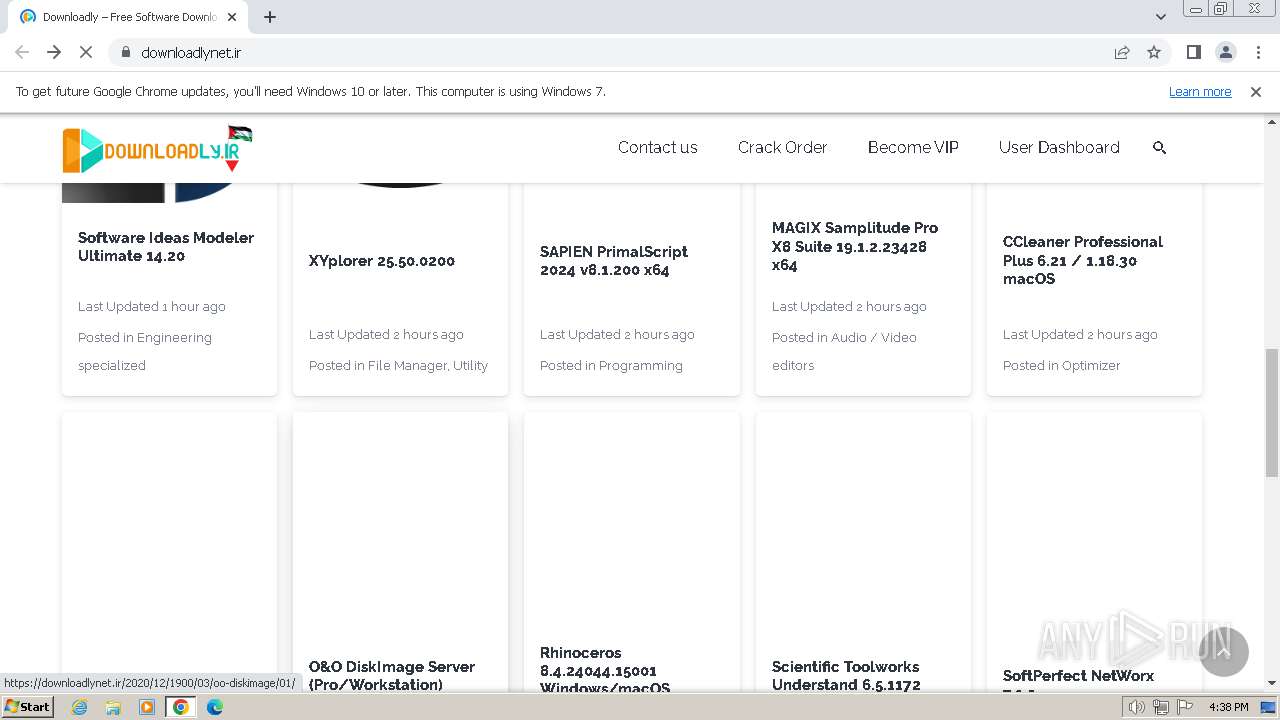Click the Action Center flag tray icon

[x=1183, y=707]
